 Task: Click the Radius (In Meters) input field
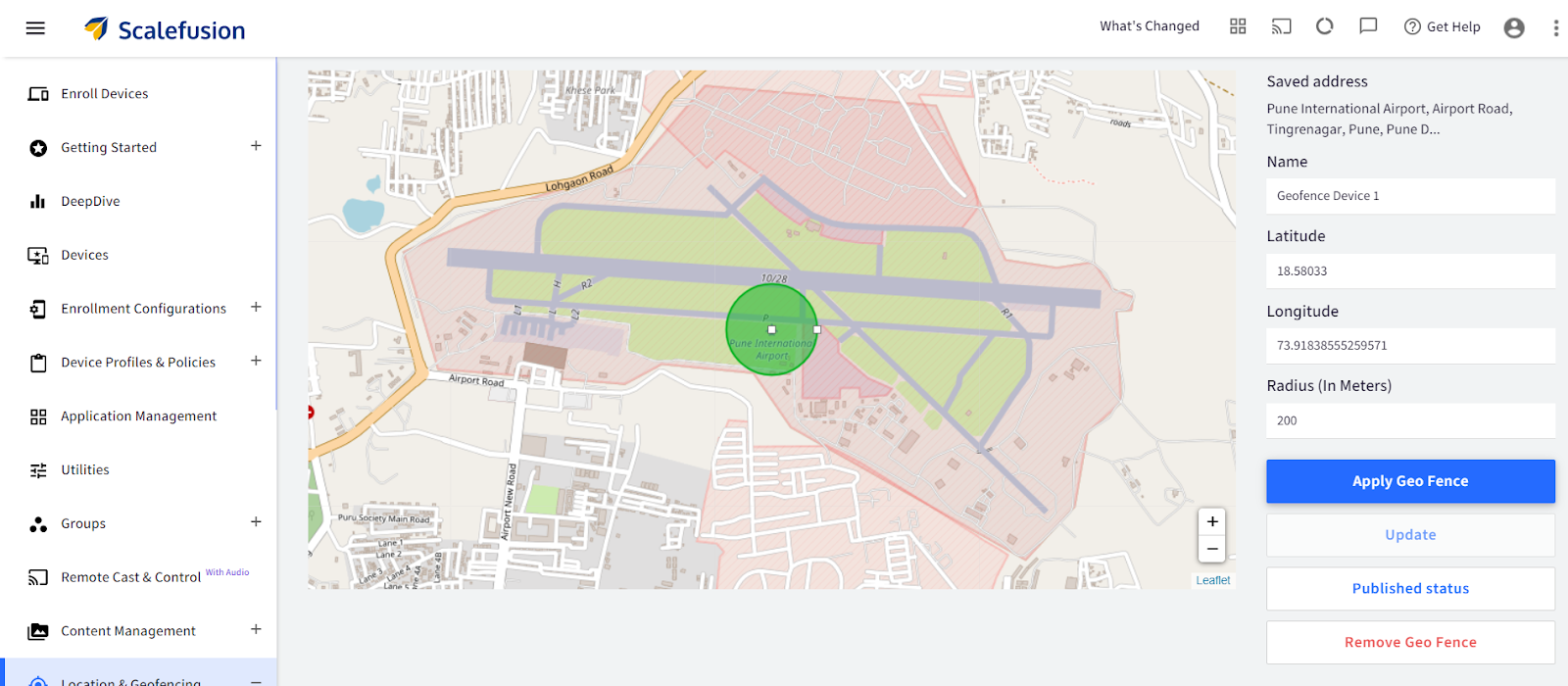(1410, 420)
